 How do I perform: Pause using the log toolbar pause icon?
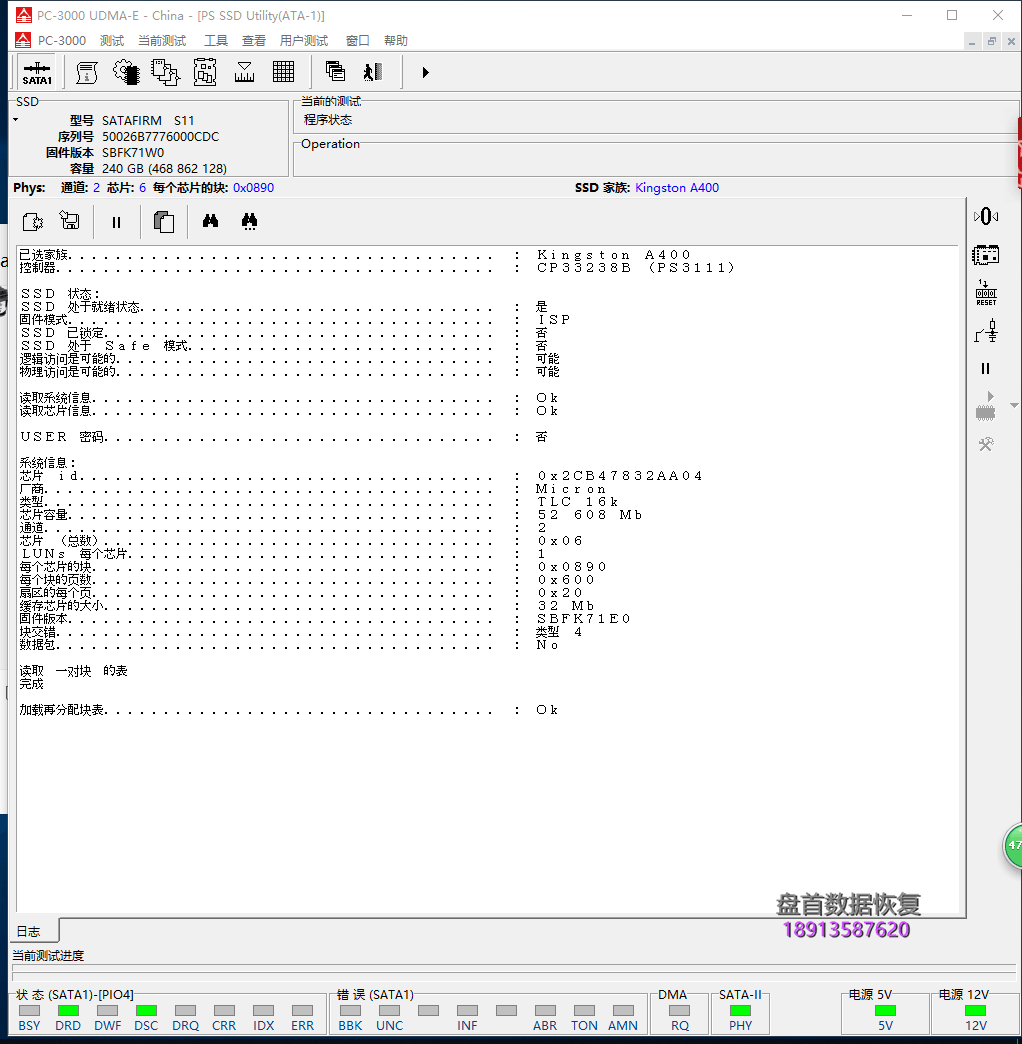pos(117,222)
